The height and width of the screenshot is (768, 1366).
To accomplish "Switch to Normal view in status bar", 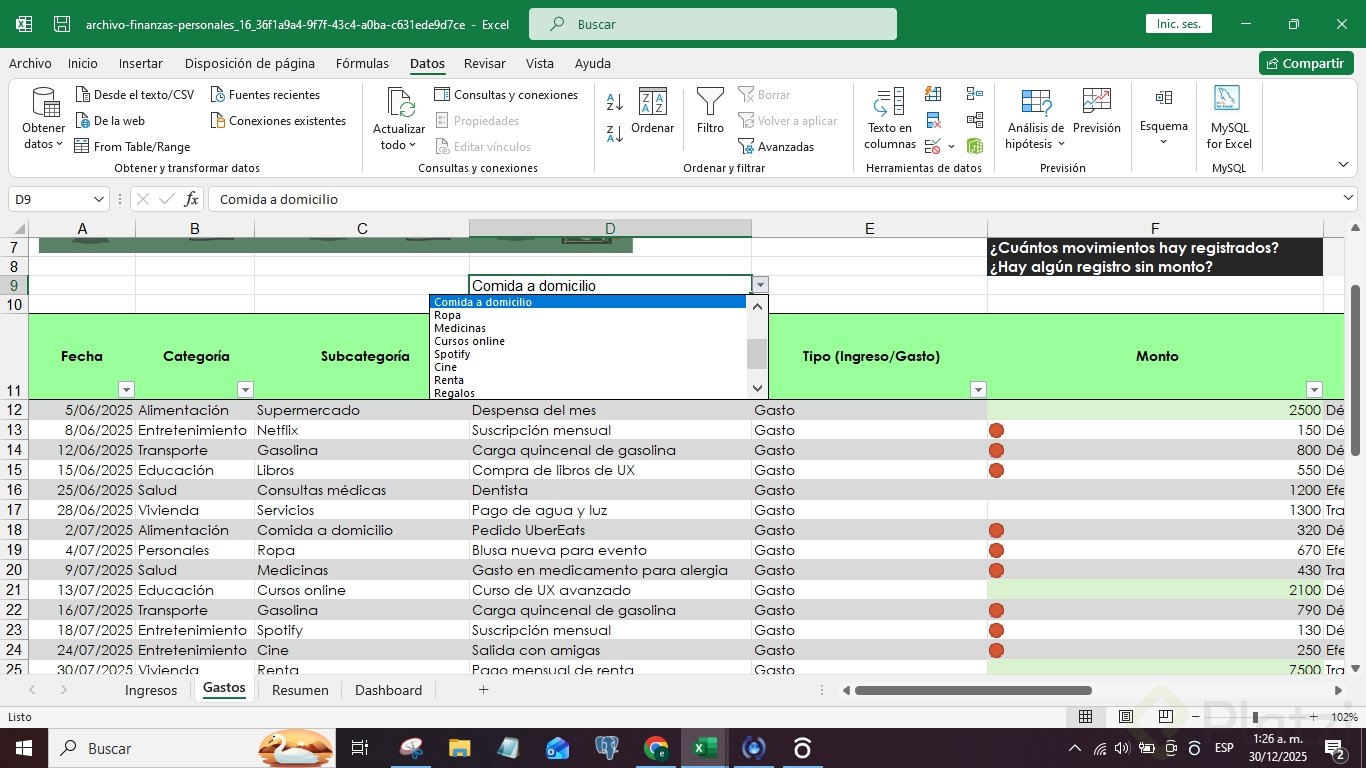I will pyautogui.click(x=1085, y=717).
